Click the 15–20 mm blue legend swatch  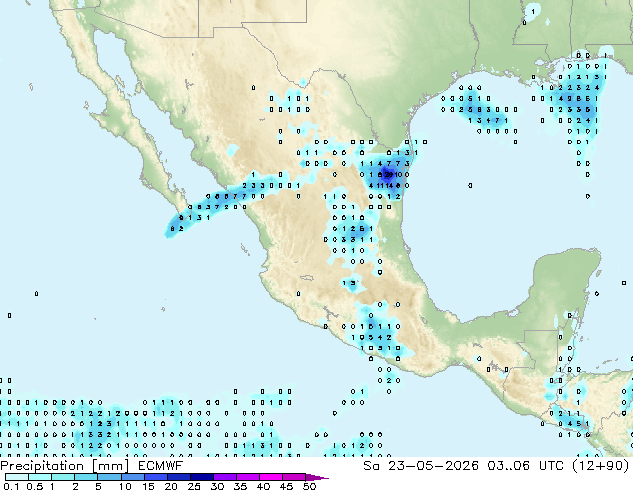click(x=155, y=477)
